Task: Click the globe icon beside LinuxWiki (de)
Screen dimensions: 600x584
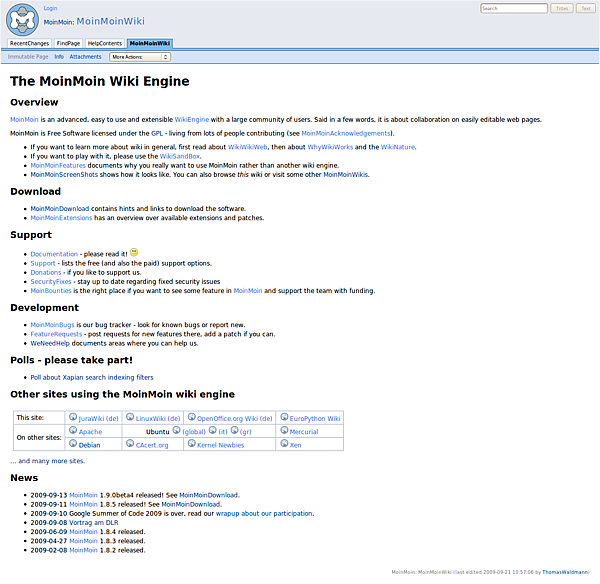Action: 128,418
